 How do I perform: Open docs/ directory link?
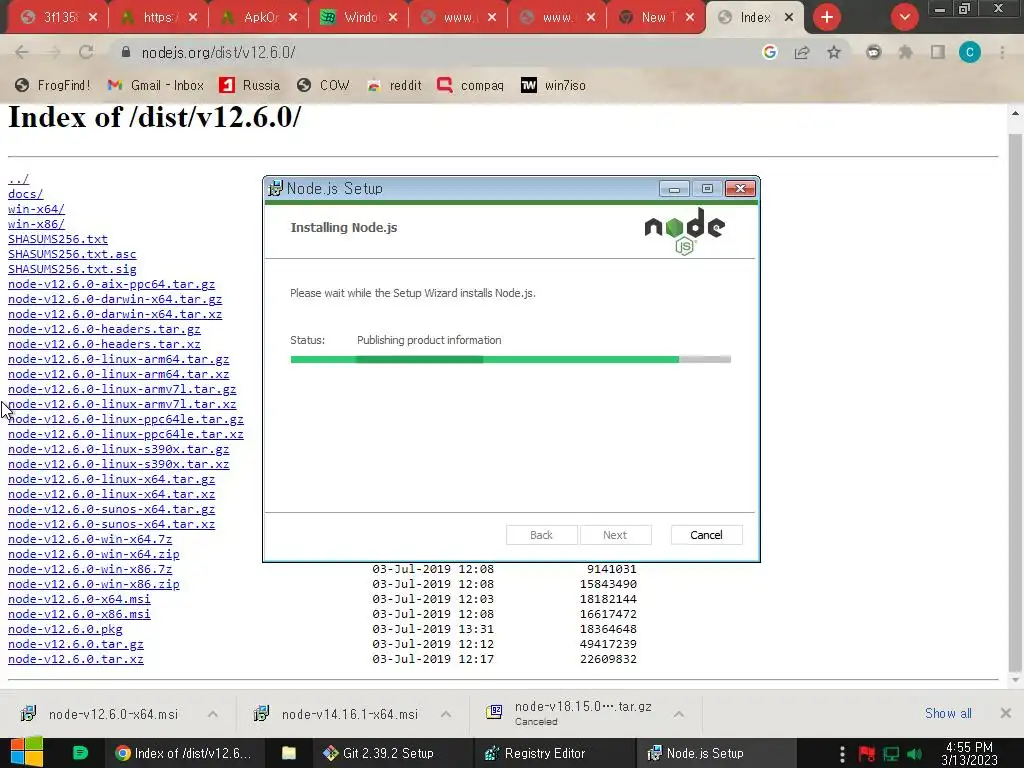click(25, 194)
